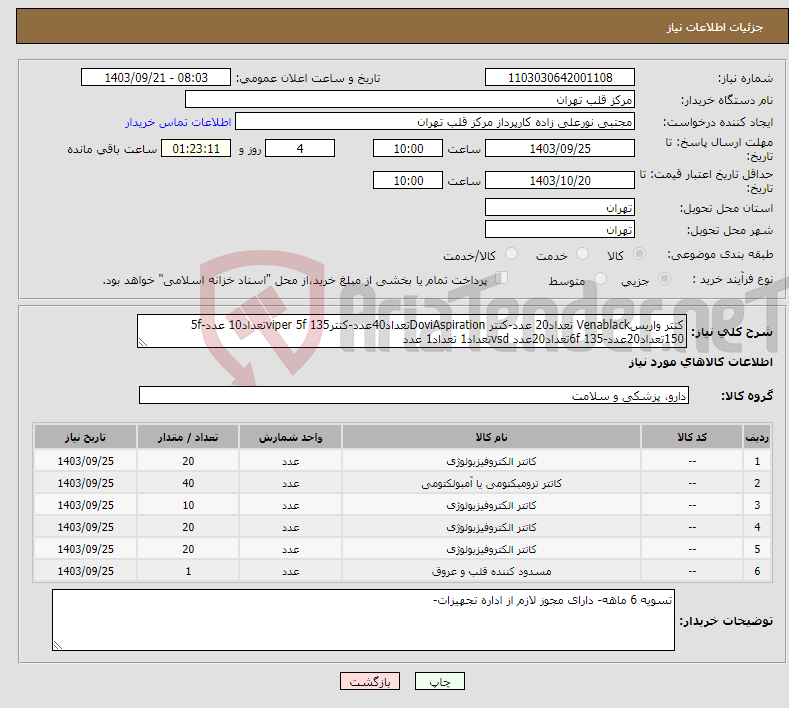Select the جزیی purchase type radio
Screen dimensions: 789x708
[x=664, y=278]
